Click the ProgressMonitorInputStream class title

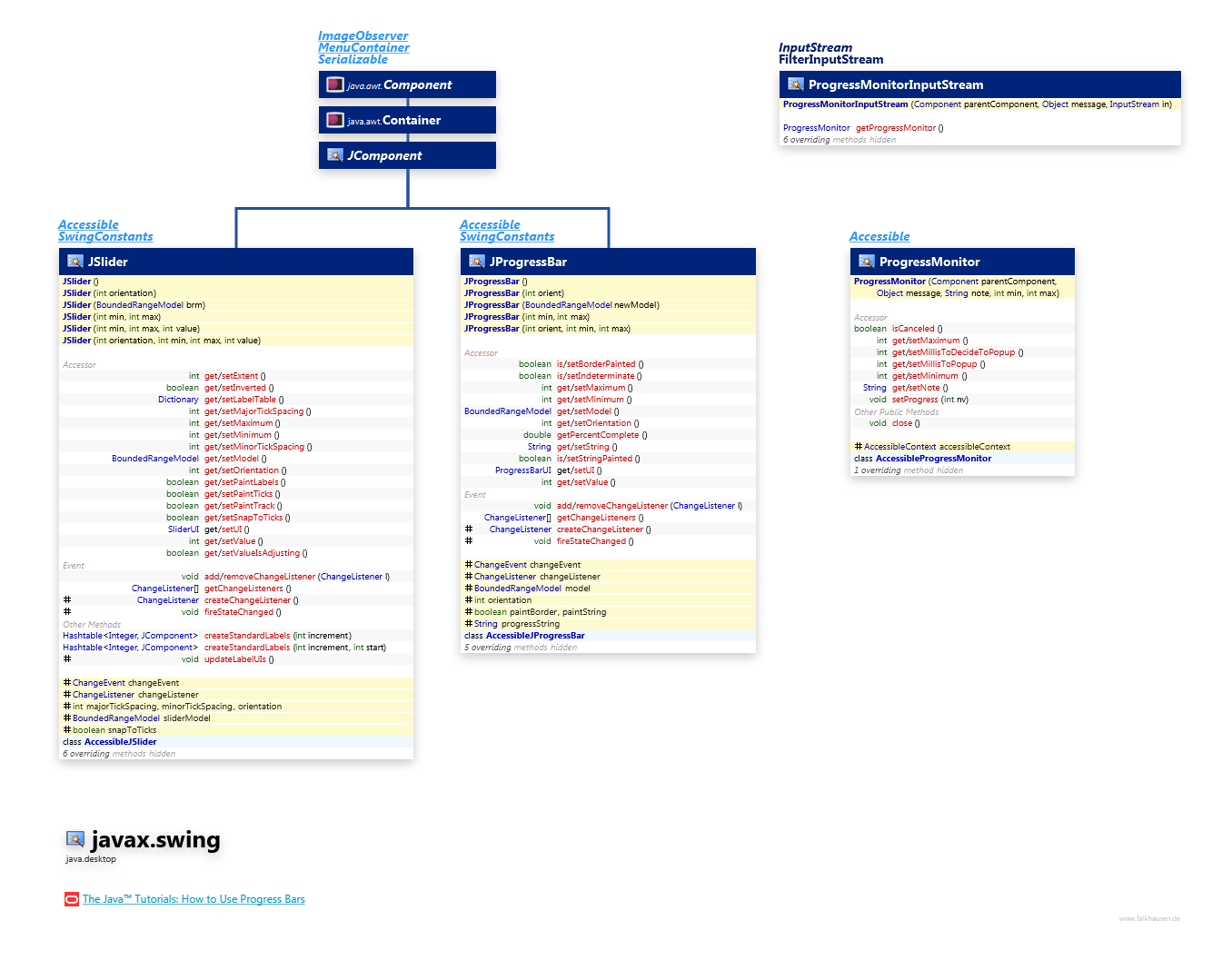click(896, 84)
